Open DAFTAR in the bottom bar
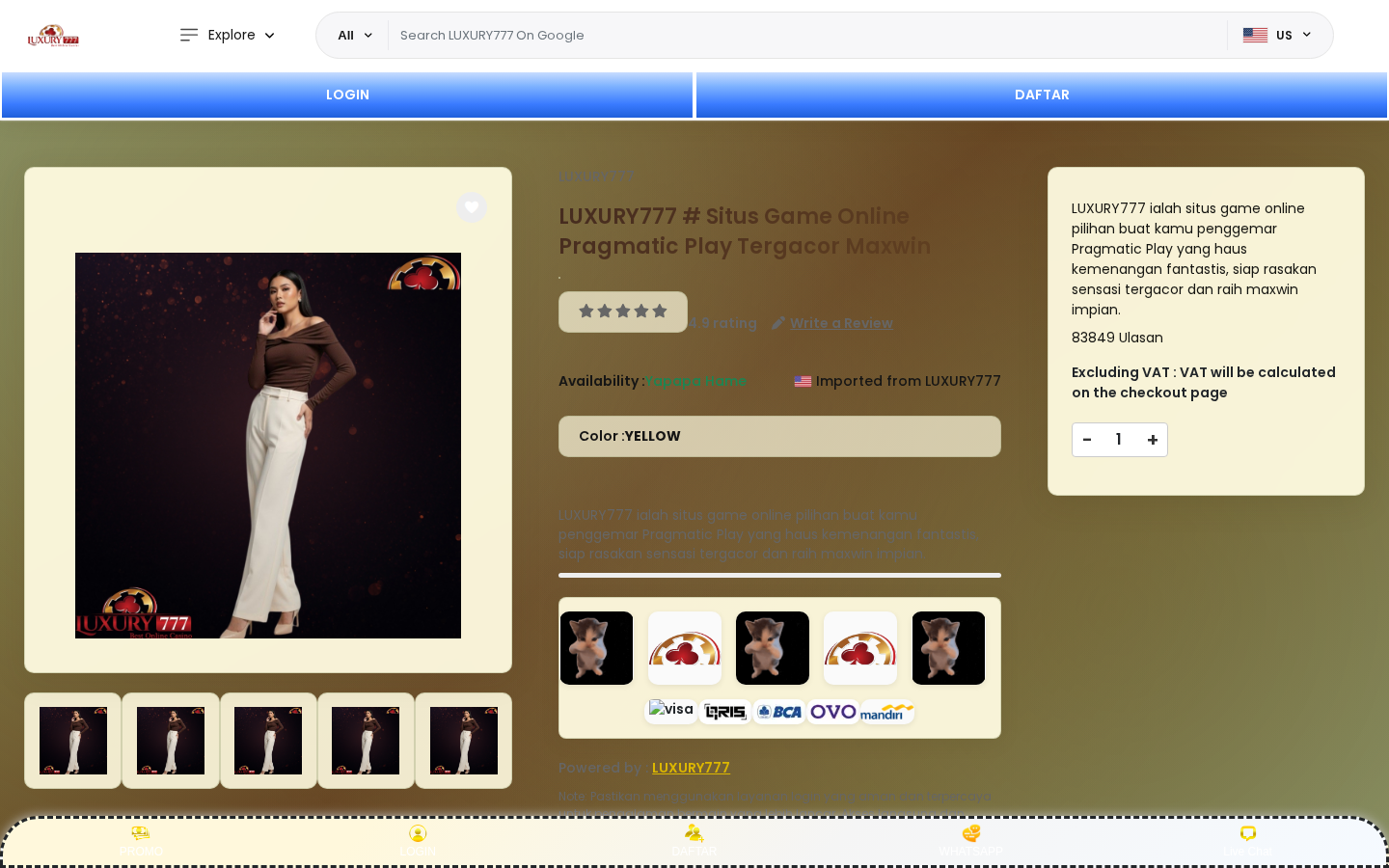This screenshot has width=1389, height=868. click(694, 841)
